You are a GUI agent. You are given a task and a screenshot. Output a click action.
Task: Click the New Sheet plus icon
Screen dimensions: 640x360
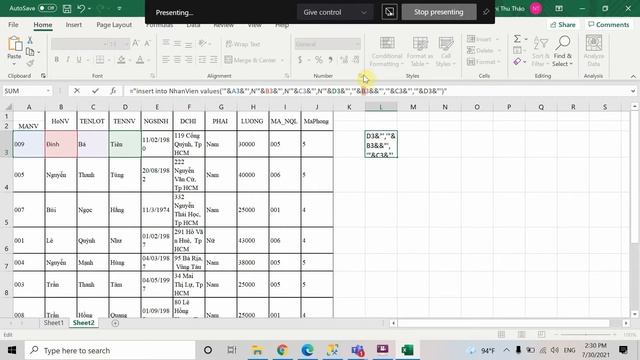pyautogui.click(x=116, y=323)
